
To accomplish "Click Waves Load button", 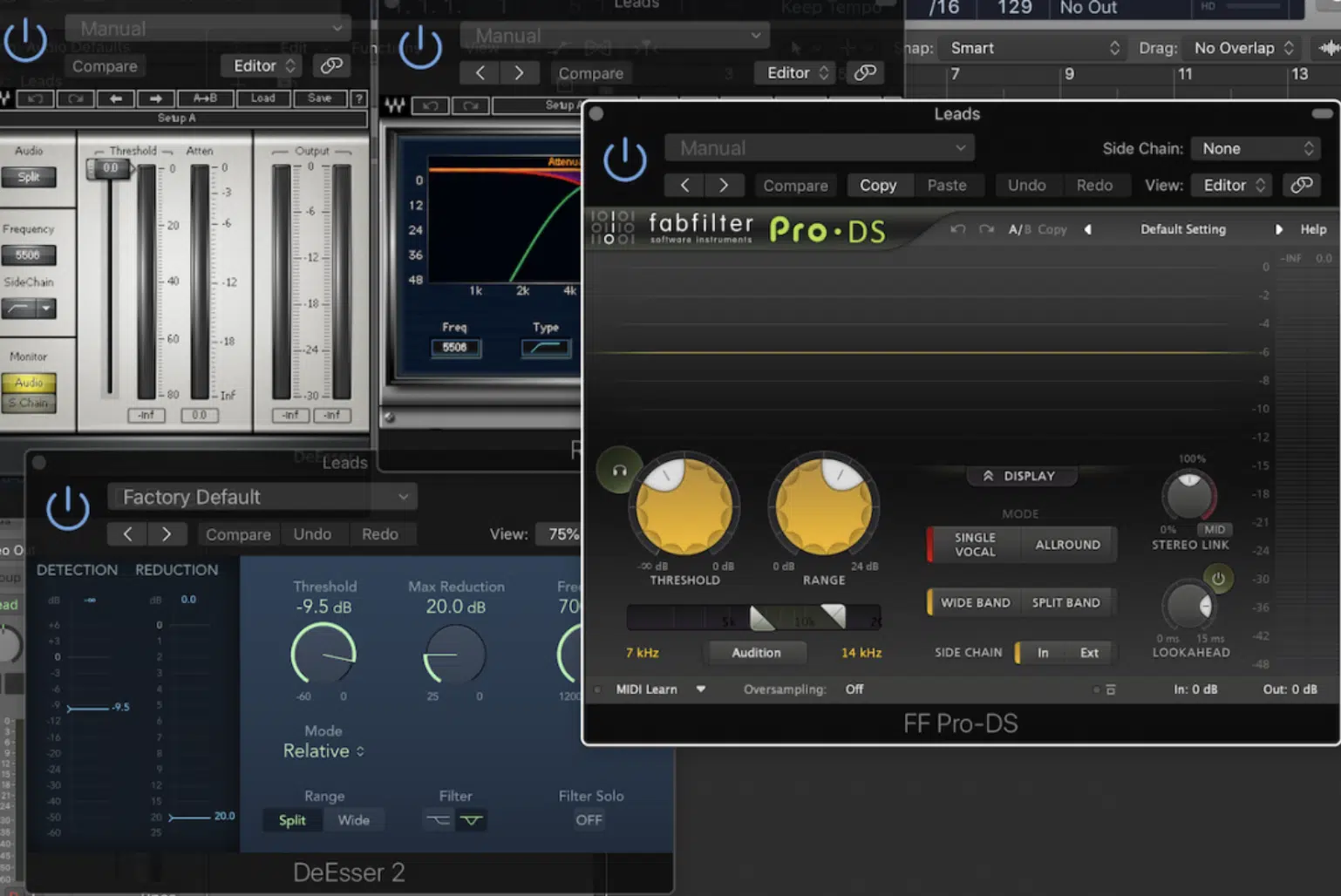I will (x=263, y=98).
